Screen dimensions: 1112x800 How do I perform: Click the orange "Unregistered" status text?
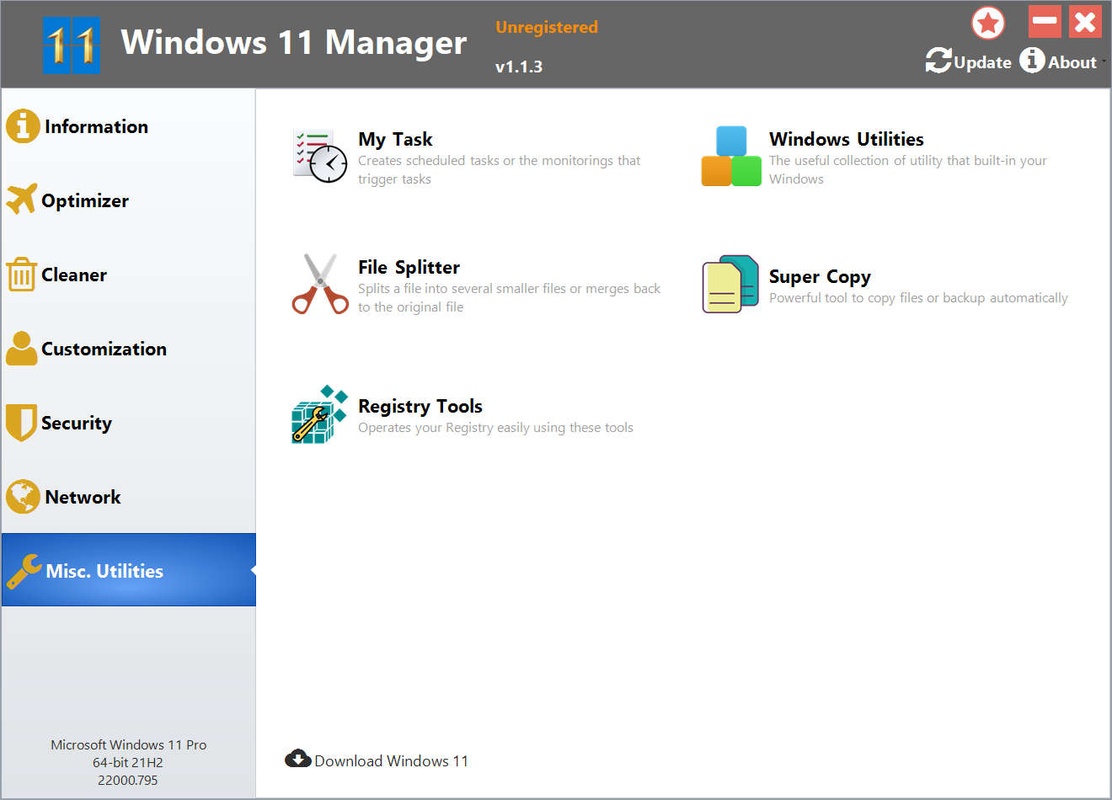pyautogui.click(x=547, y=27)
